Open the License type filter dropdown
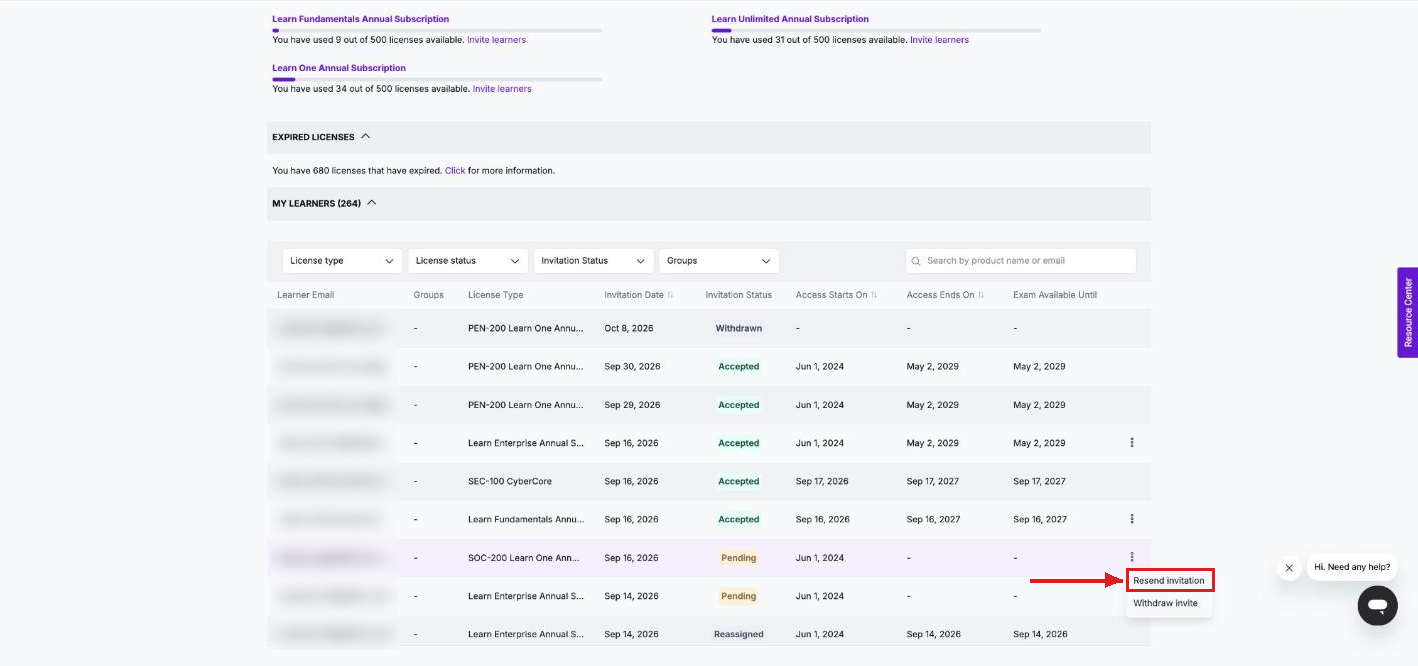Viewport: 1418px width, 666px height. tap(342, 261)
